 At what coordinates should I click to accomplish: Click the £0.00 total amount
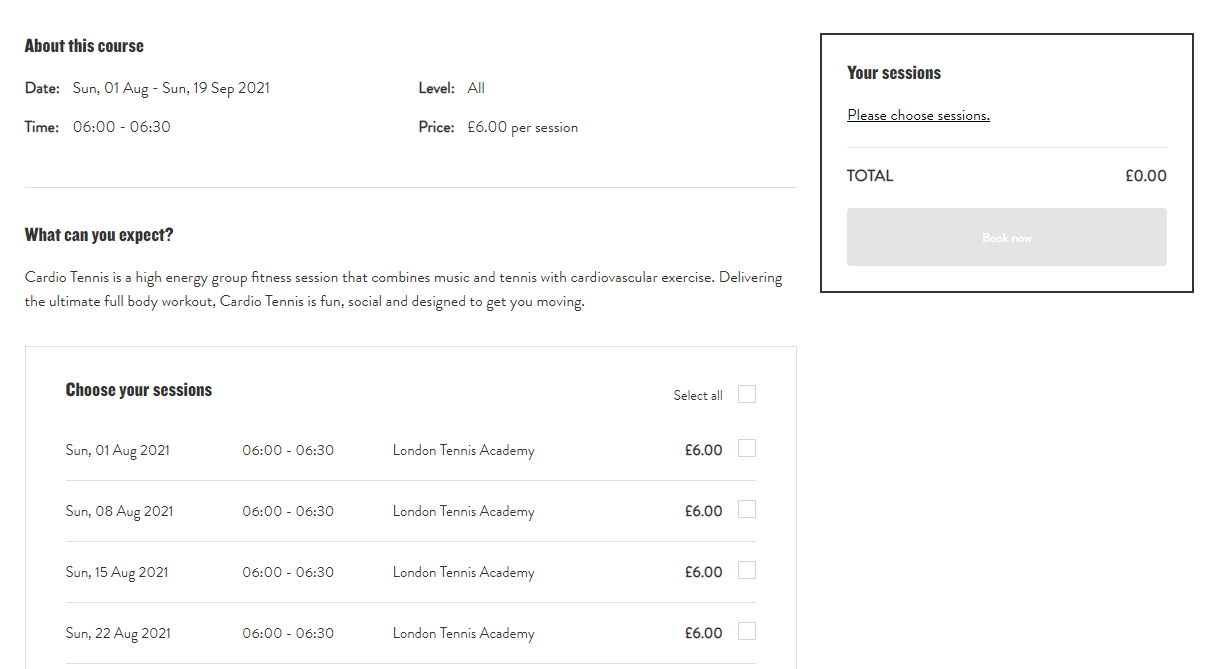pyautogui.click(x=1145, y=176)
